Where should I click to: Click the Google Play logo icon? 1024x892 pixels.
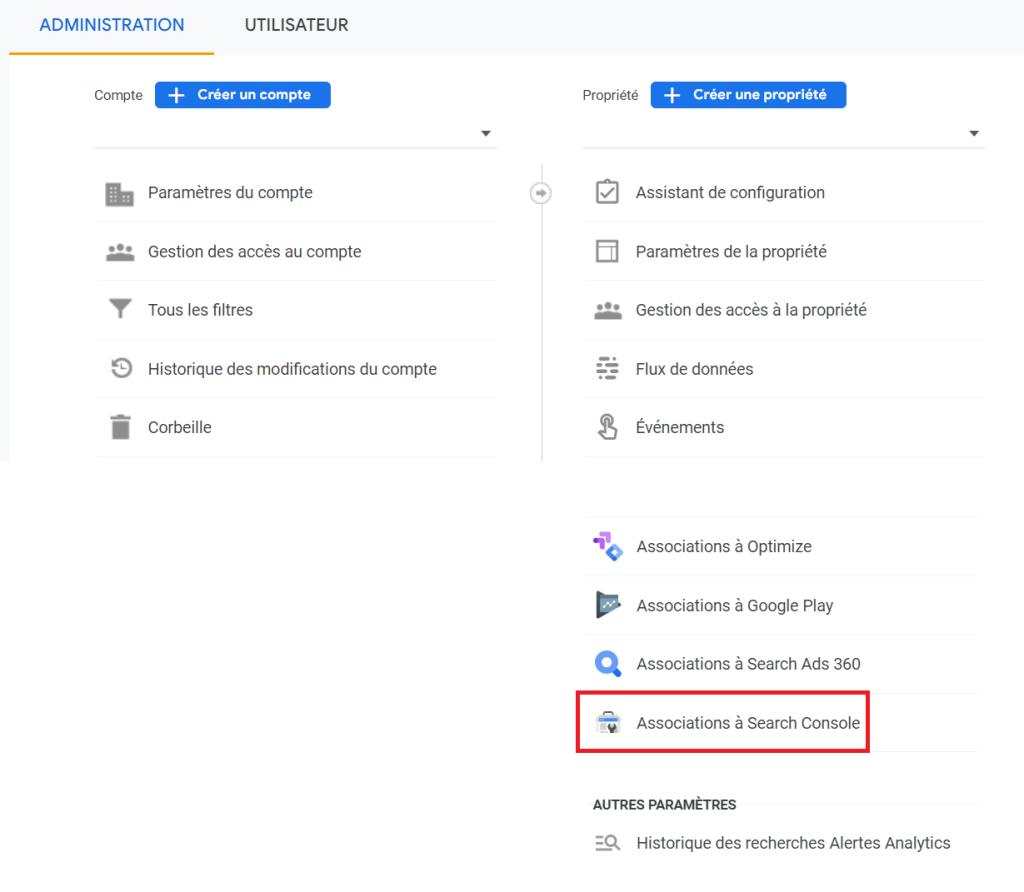(607, 605)
